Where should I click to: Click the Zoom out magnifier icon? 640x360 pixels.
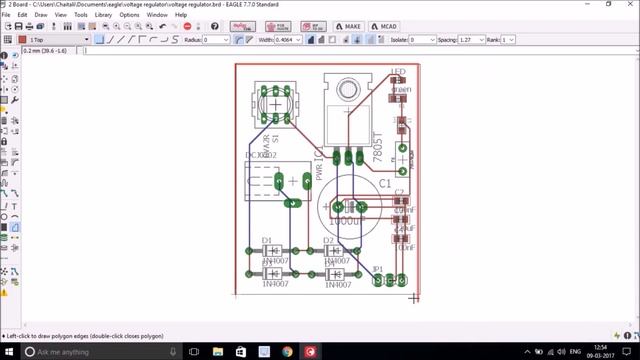[x=127, y=27]
